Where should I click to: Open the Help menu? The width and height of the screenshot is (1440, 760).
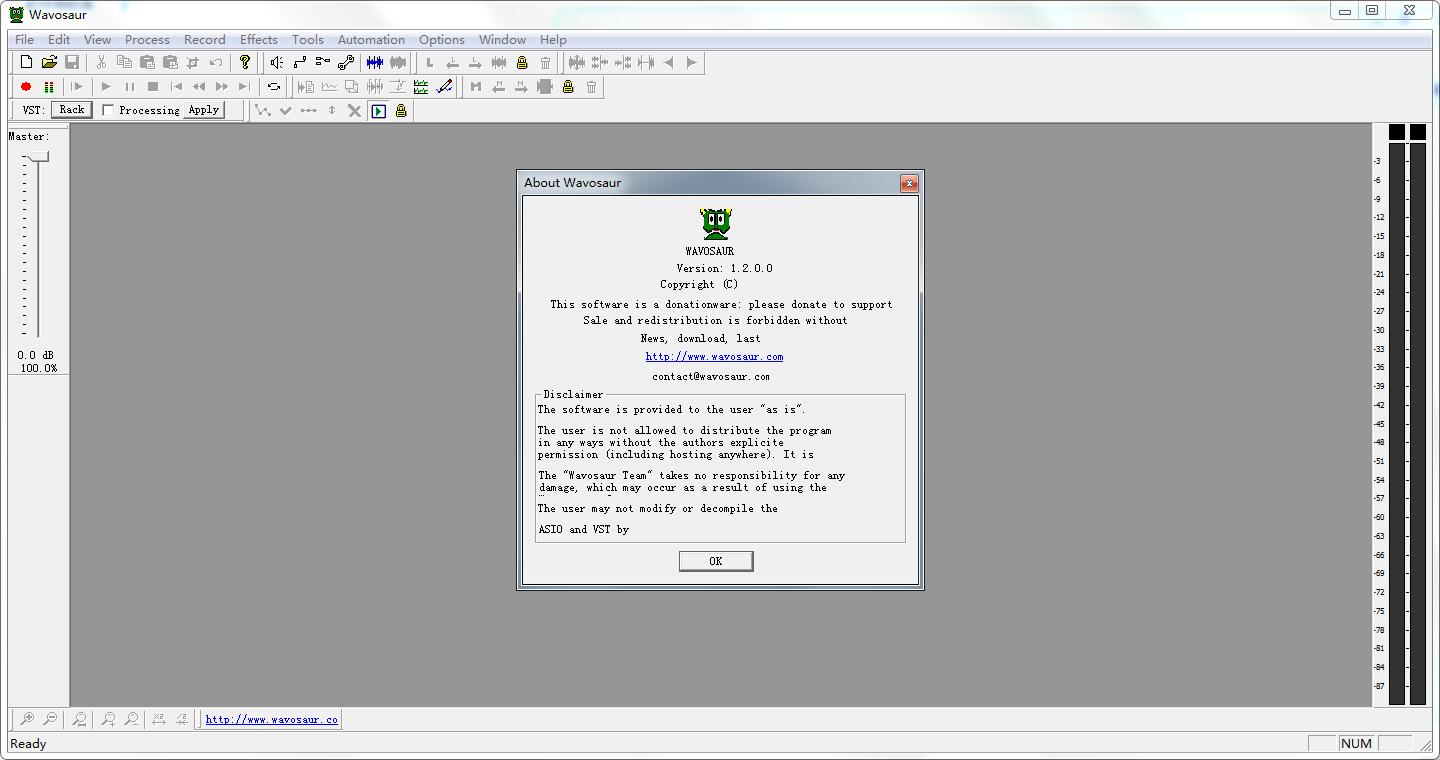(x=553, y=40)
